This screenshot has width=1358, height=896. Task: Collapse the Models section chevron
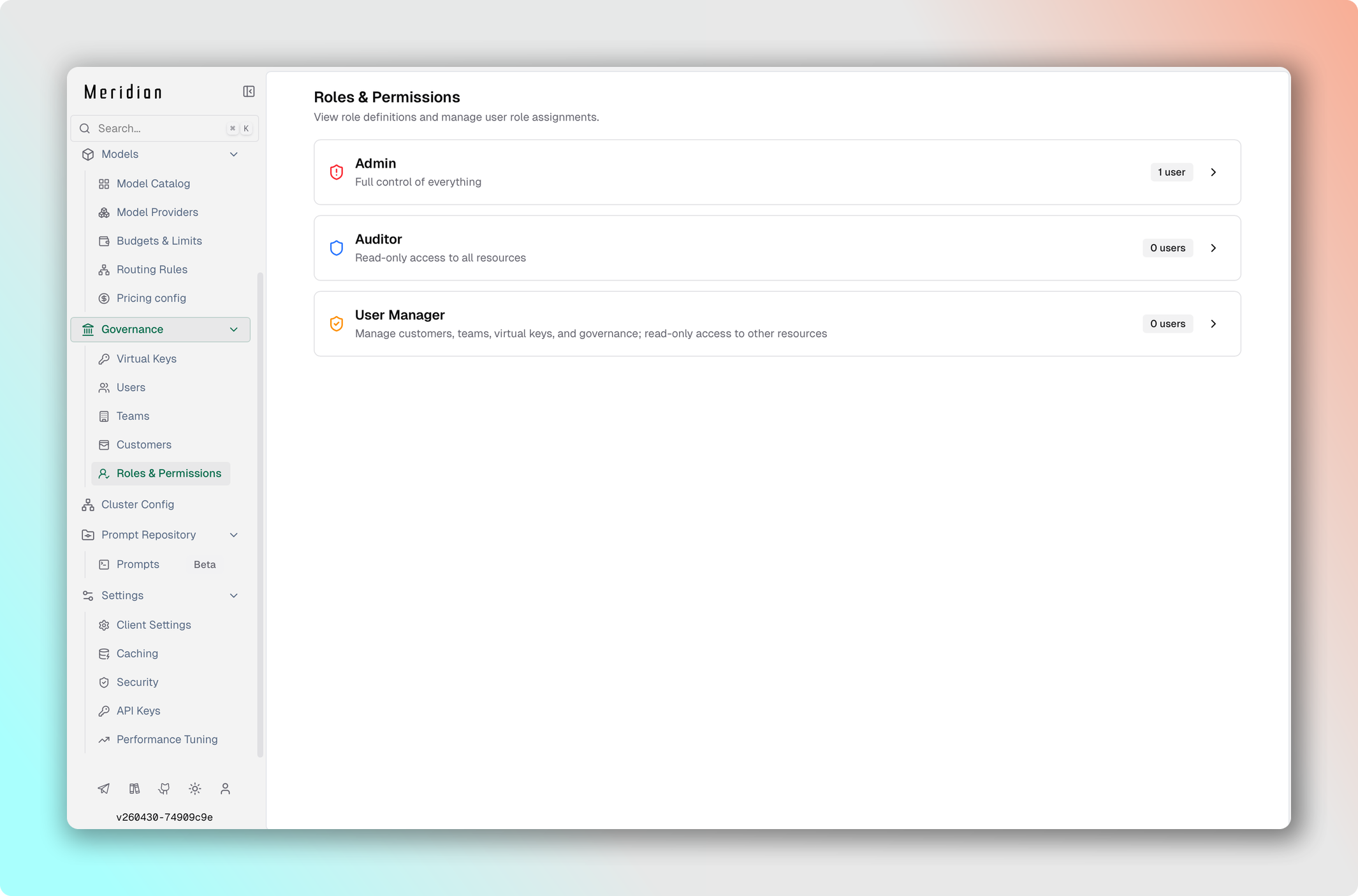[x=234, y=154]
